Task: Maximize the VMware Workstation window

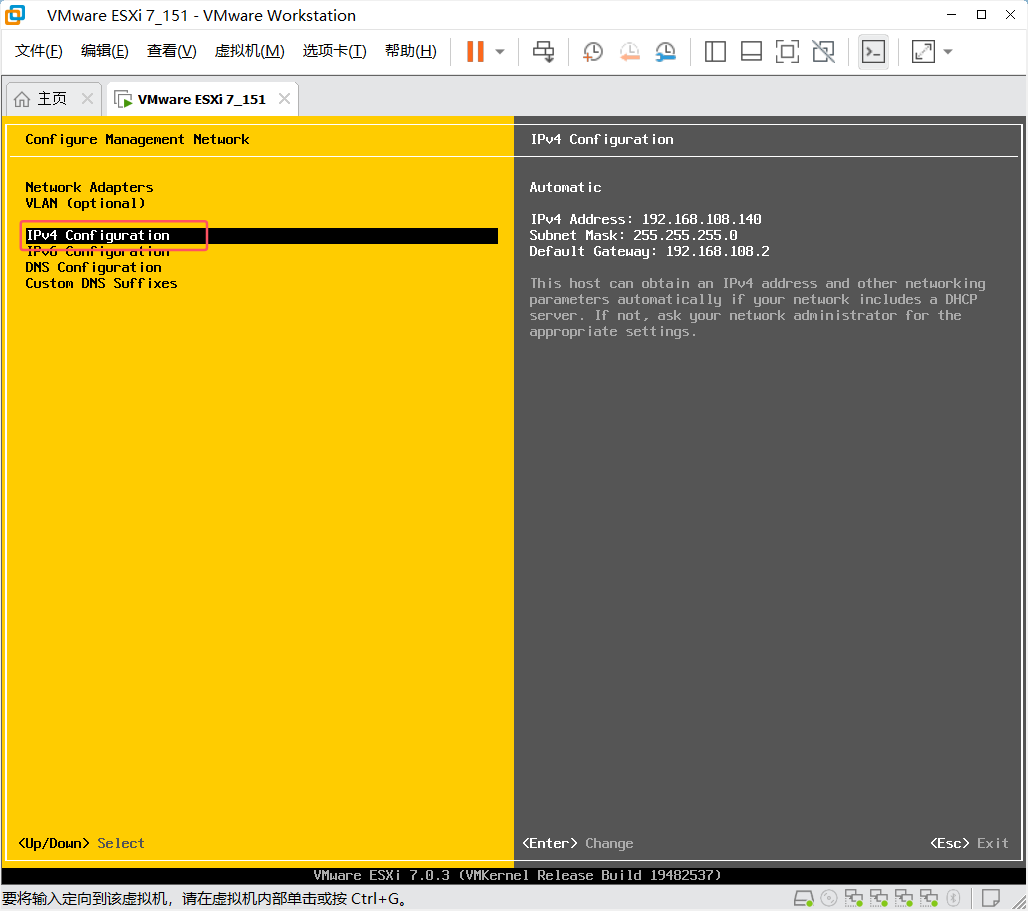Action: coord(981,14)
